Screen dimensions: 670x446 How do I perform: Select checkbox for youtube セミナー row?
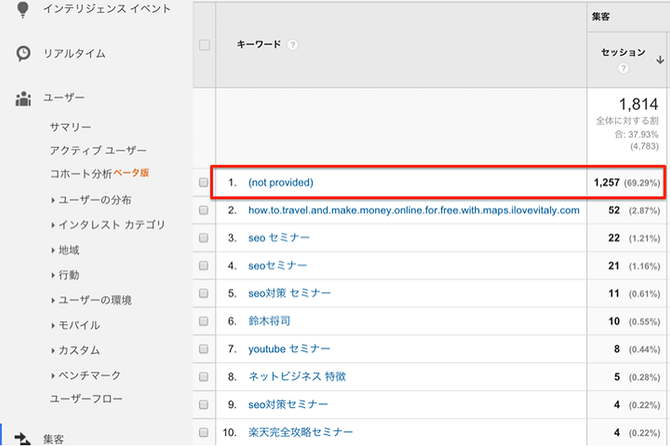pyautogui.click(x=205, y=350)
